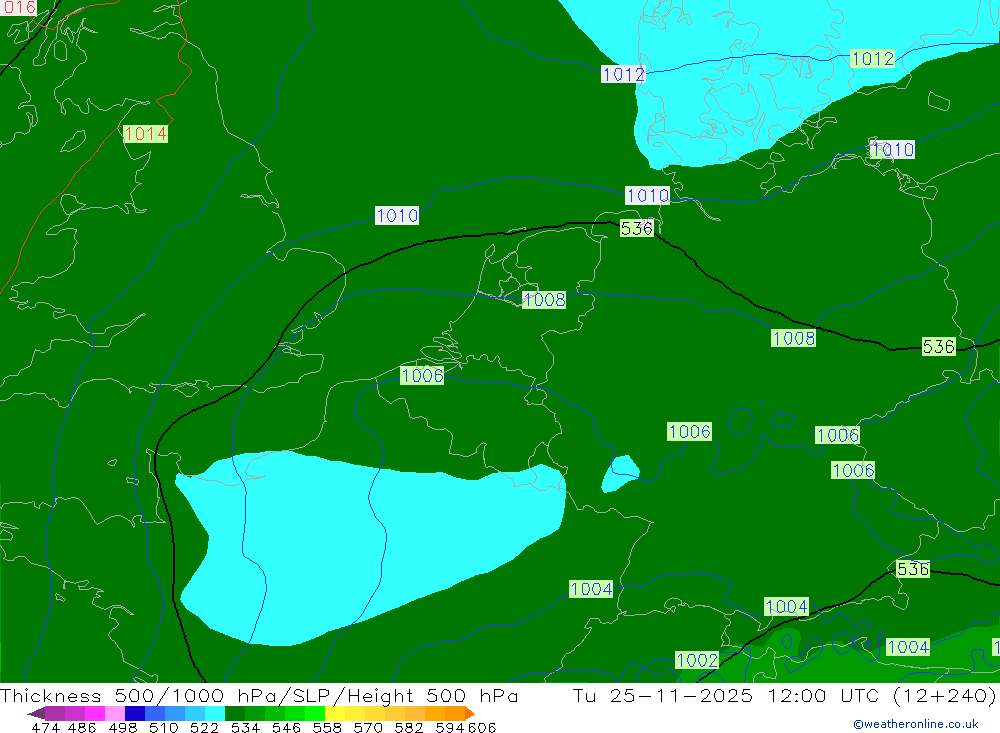
Task: Click the legend value 510
Action: point(163,727)
